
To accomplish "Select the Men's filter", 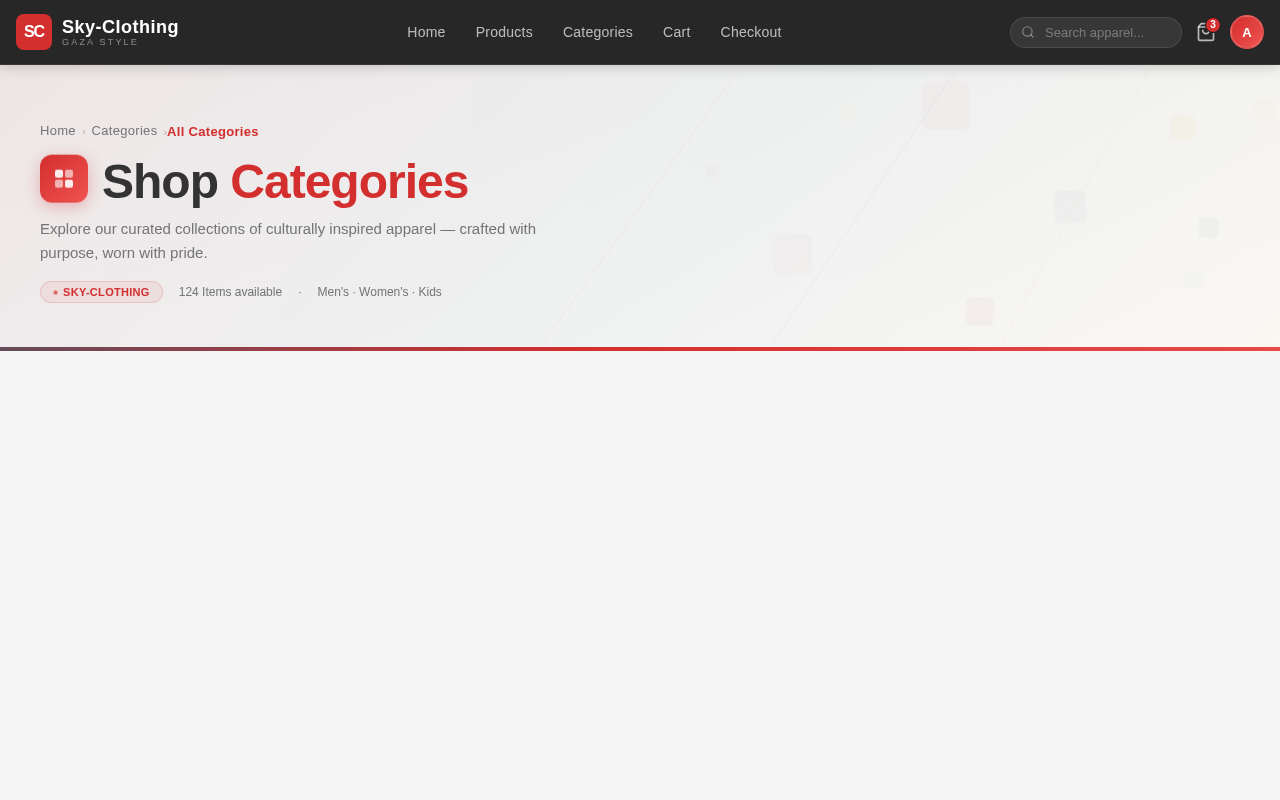I will (x=332, y=291).
